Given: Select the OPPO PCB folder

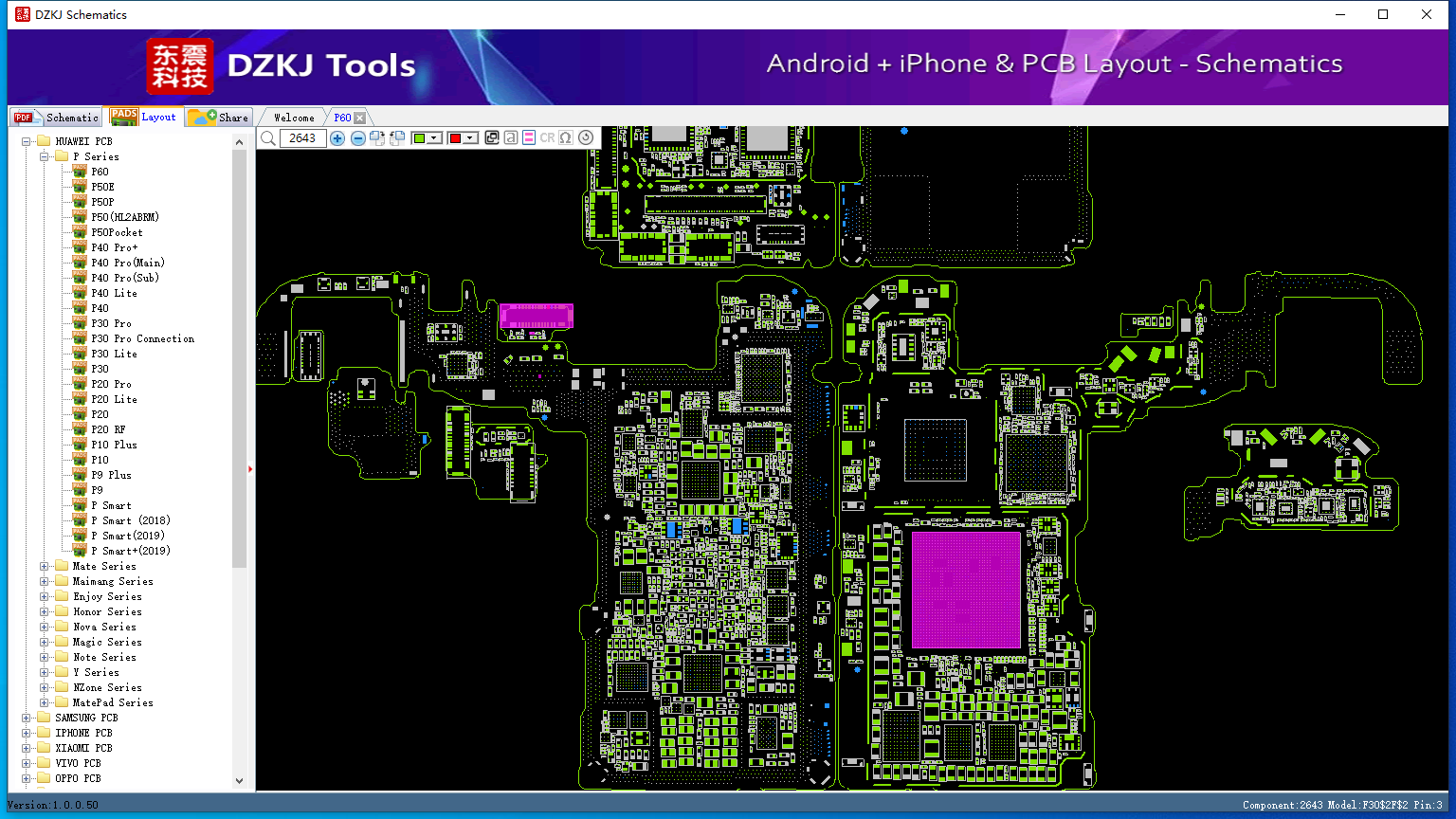Looking at the screenshot, I should tap(78, 778).
